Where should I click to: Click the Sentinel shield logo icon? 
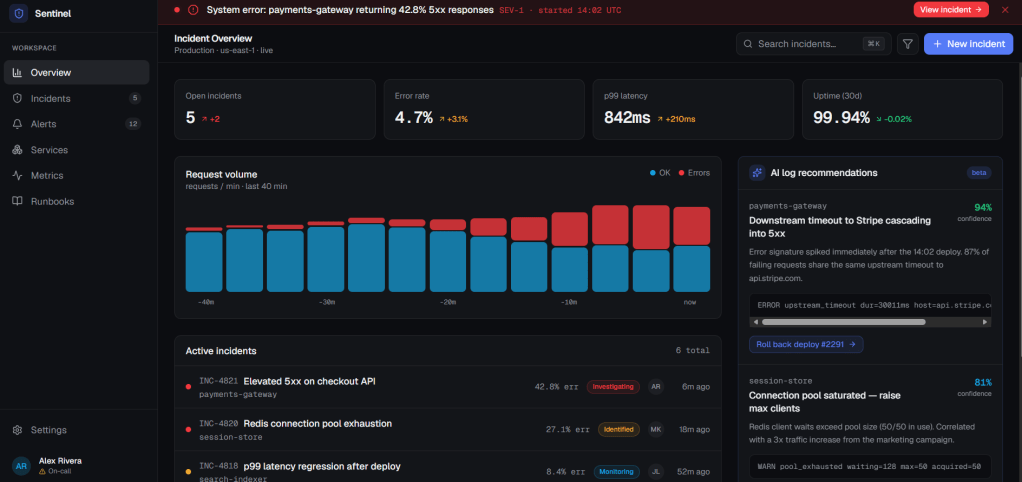18,15
